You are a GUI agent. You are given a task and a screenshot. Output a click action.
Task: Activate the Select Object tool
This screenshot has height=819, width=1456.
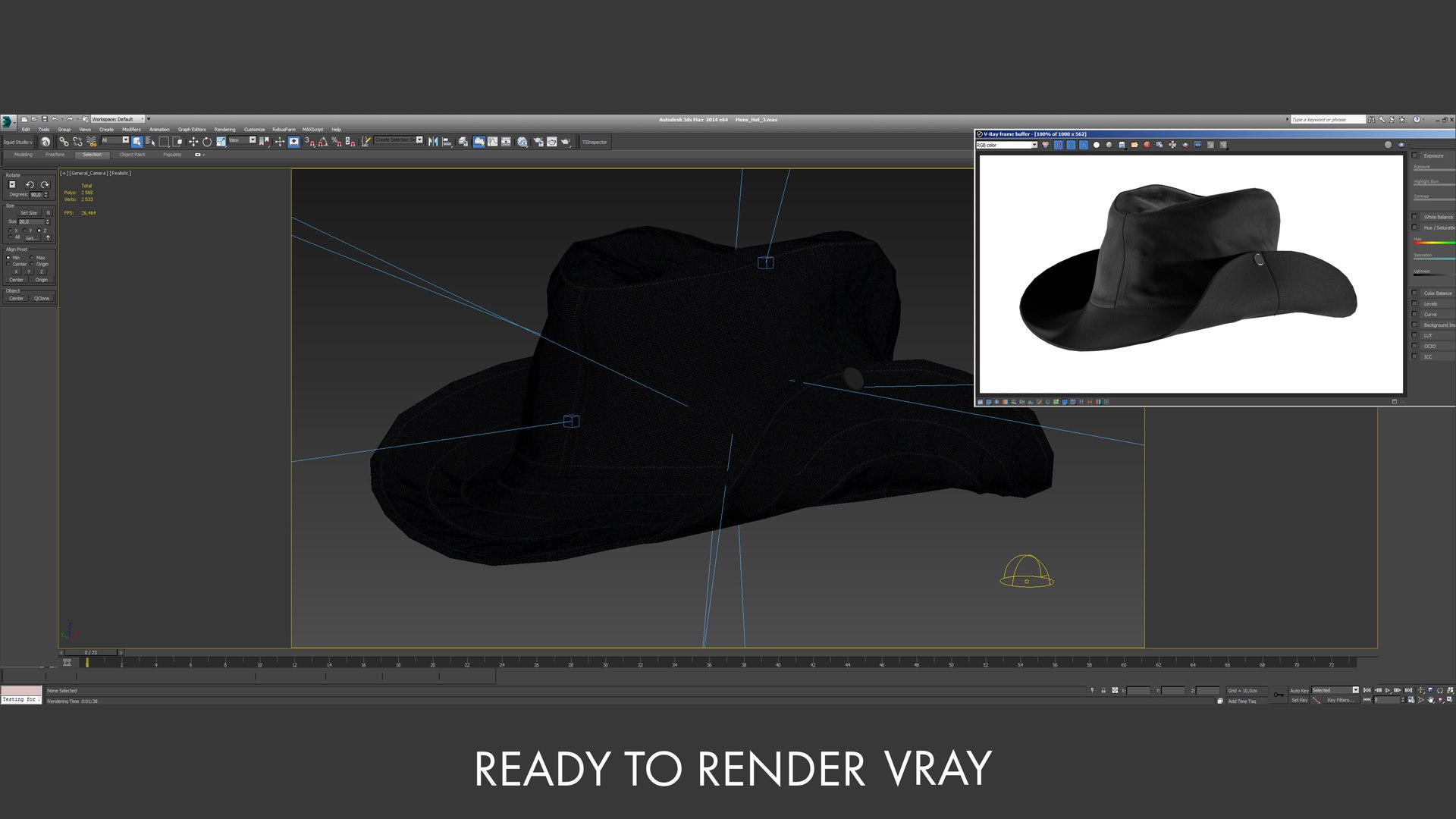pyautogui.click(x=136, y=142)
